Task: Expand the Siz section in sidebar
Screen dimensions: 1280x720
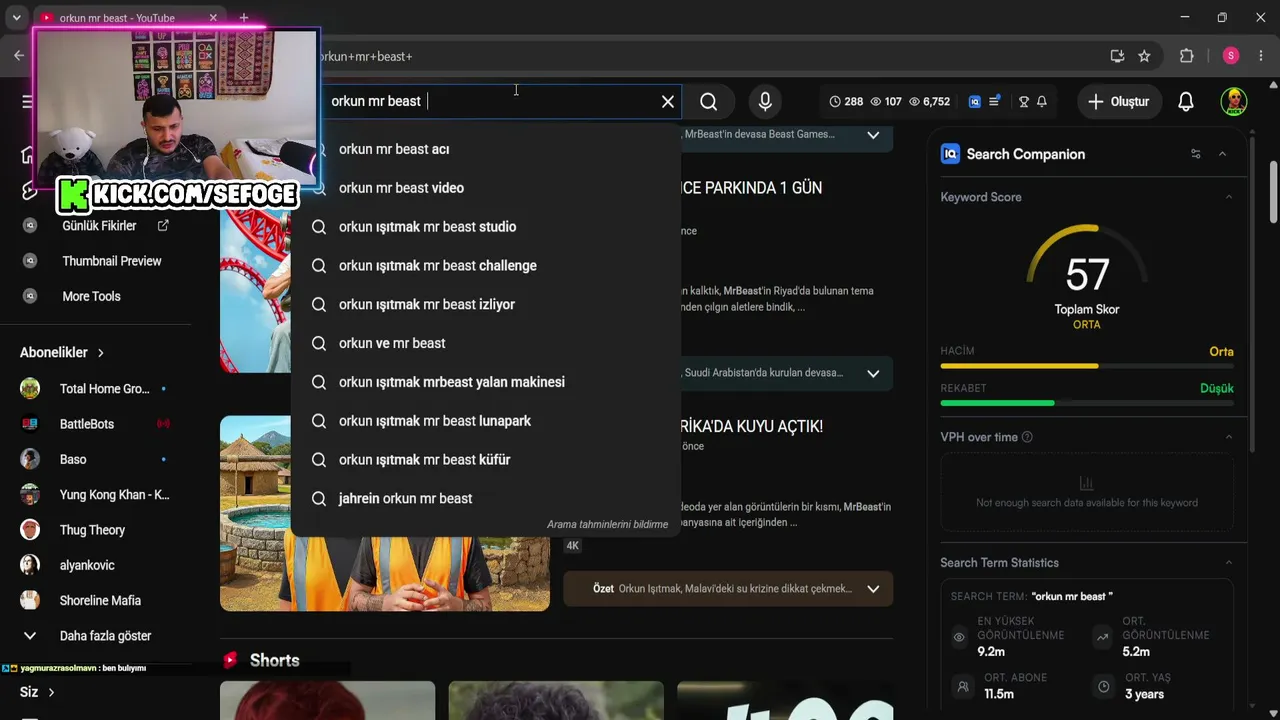Action: pos(37,692)
